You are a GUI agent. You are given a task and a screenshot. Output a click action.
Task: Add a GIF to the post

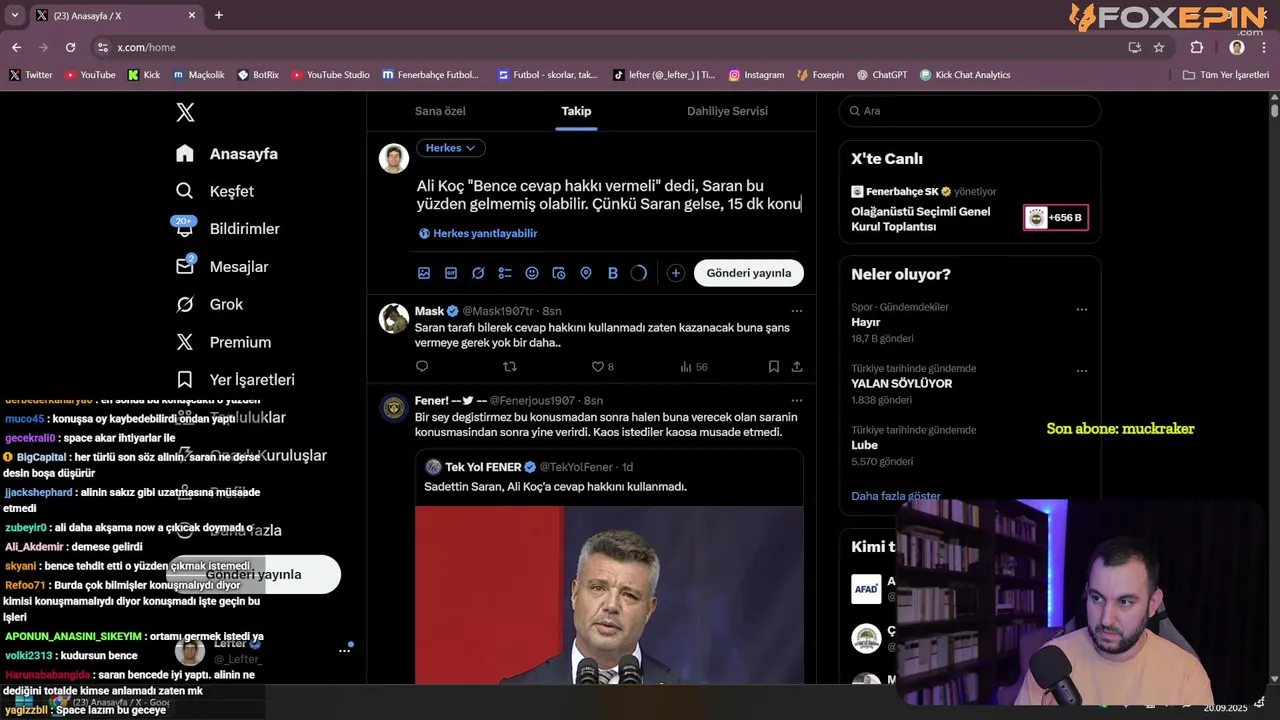(451, 273)
